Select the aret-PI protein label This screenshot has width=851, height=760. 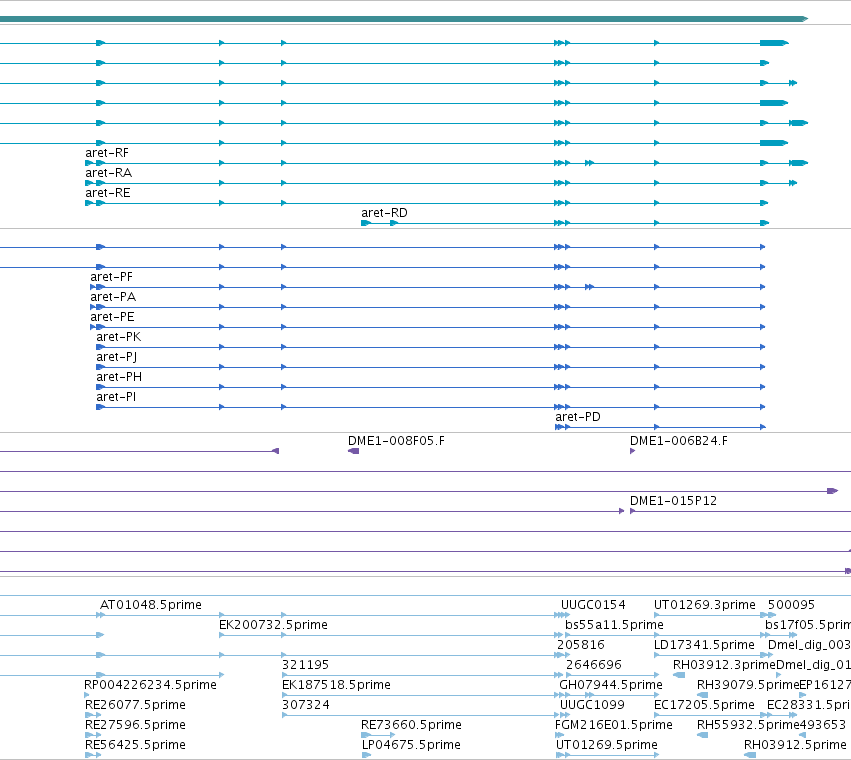116,397
